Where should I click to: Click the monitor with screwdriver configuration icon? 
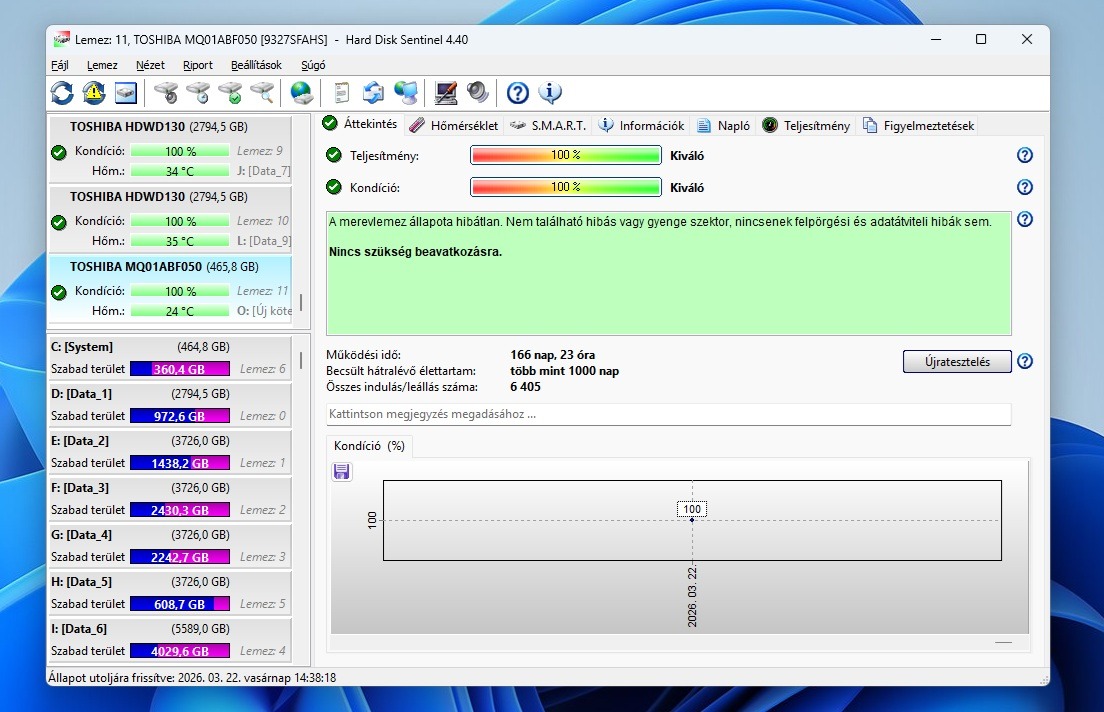pyautogui.click(x=446, y=92)
